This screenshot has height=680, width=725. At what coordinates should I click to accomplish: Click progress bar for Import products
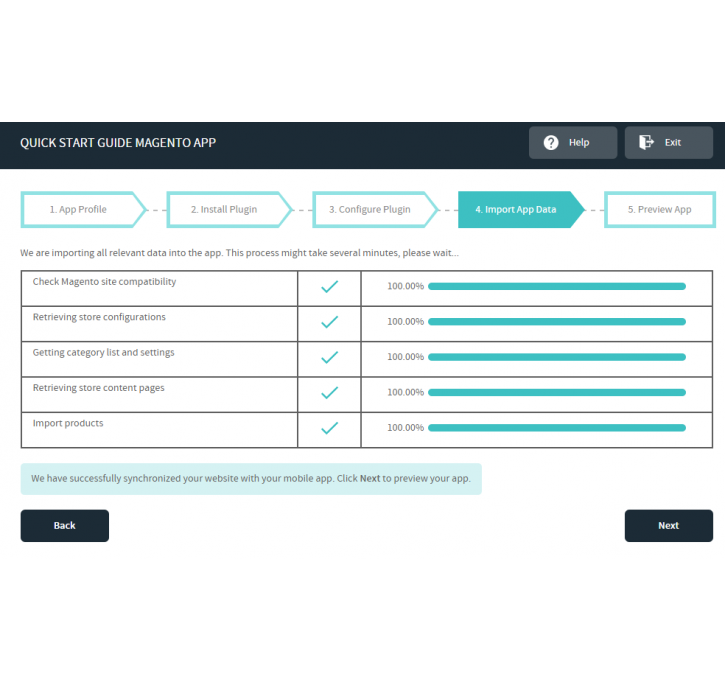tap(557, 428)
